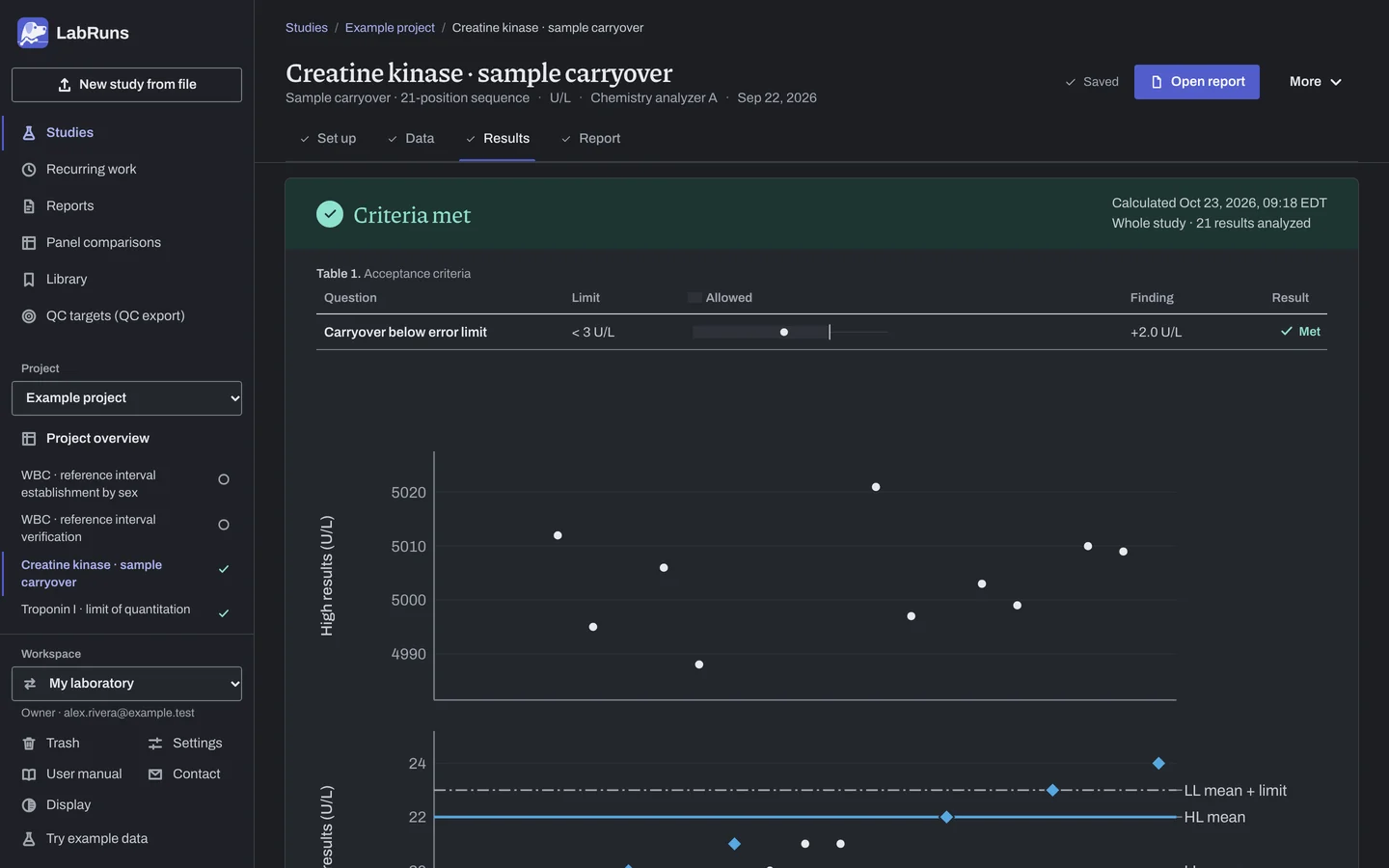The height and width of the screenshot is (868, 1389).
Task: Click the upload icon in New study button
Action: pyautogui.click(x=65, y=85)
